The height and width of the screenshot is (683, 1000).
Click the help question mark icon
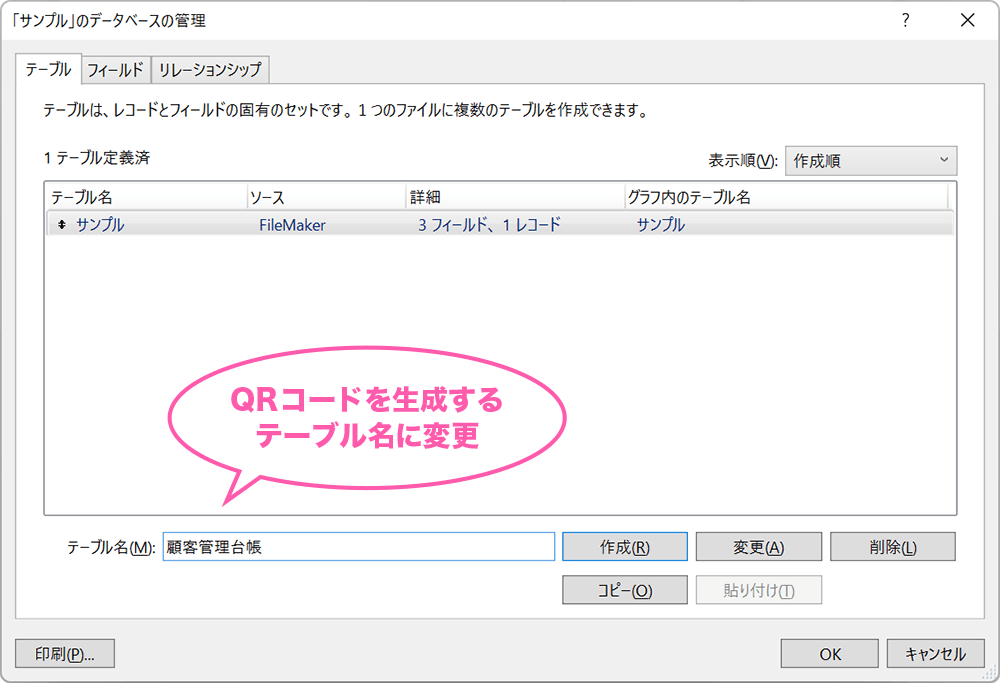tap(905, 20)
